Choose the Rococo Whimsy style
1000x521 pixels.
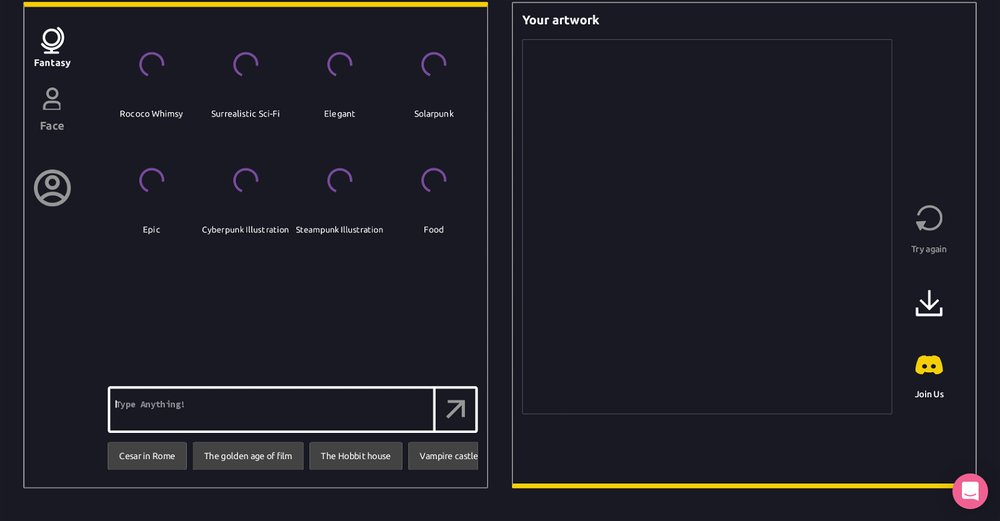pyautogui.click(x=152, y=66)
